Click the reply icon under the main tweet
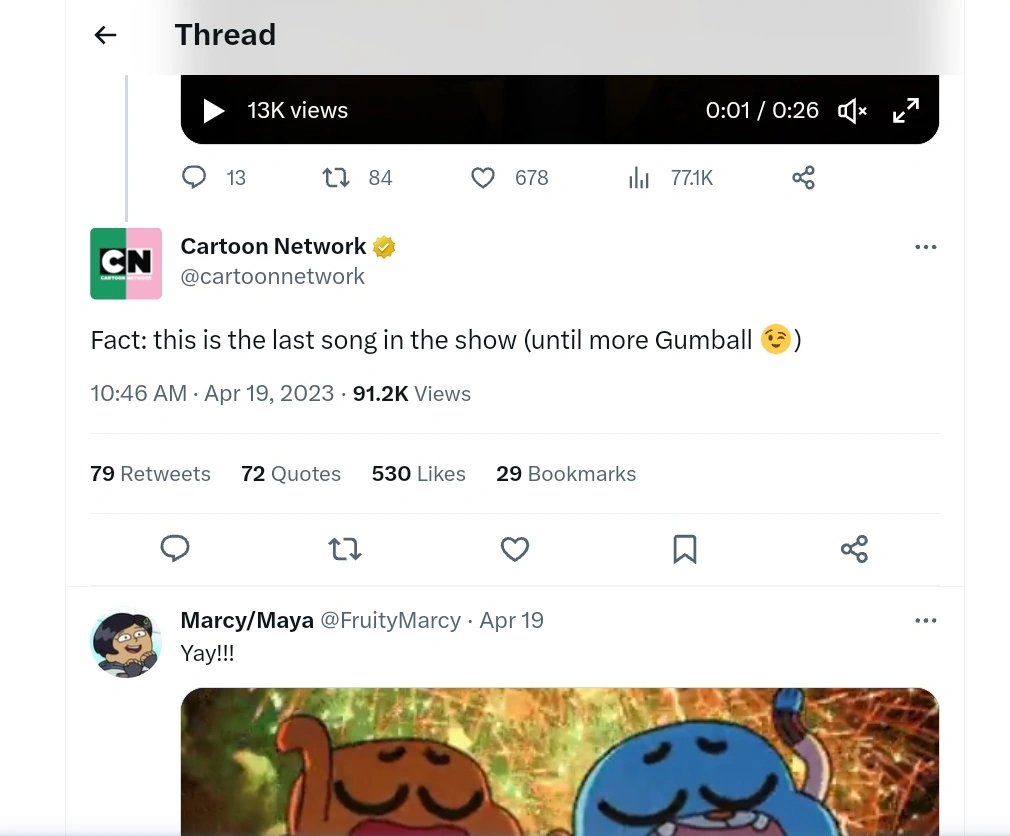 click(175, 549)
